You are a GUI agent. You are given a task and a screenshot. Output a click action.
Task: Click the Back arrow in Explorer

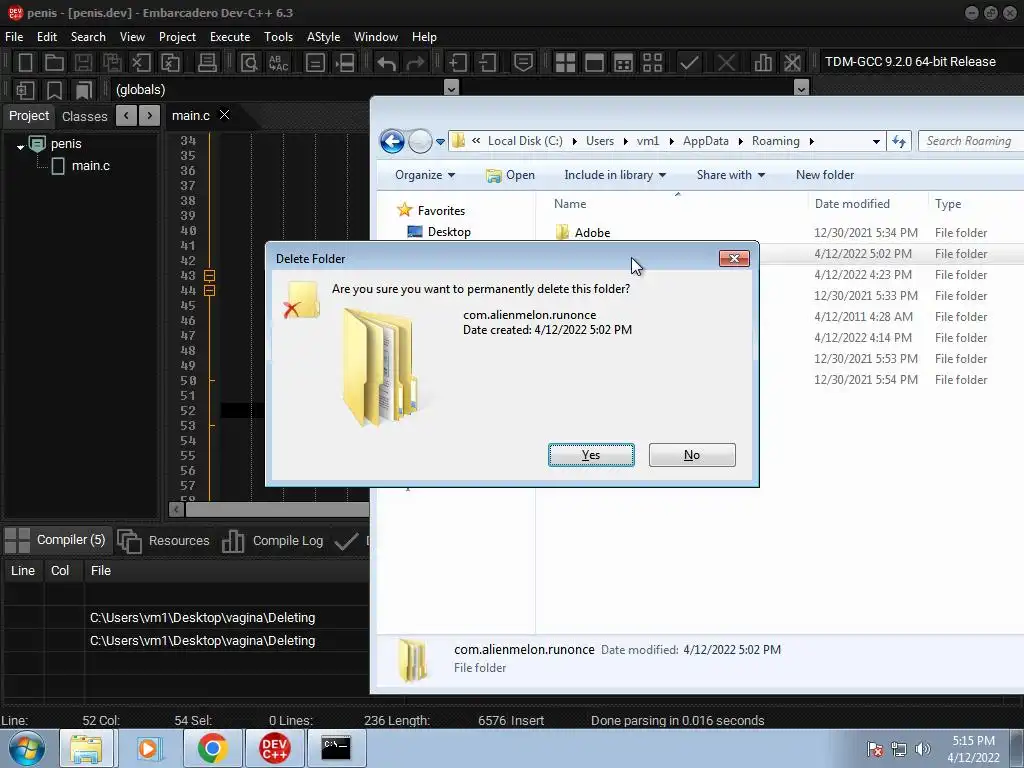(x=392, y=141)
